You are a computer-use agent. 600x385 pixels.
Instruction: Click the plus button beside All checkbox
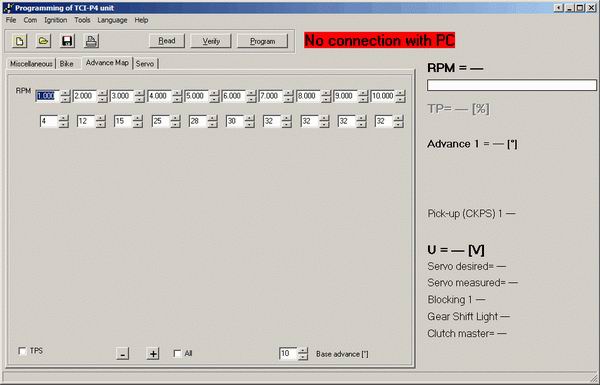click(x=153, y=354)
